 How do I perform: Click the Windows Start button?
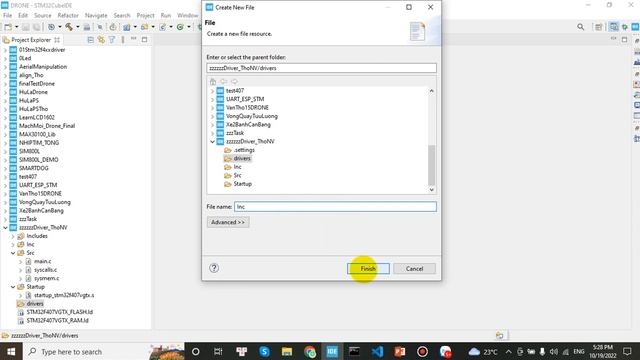point(11,351)
